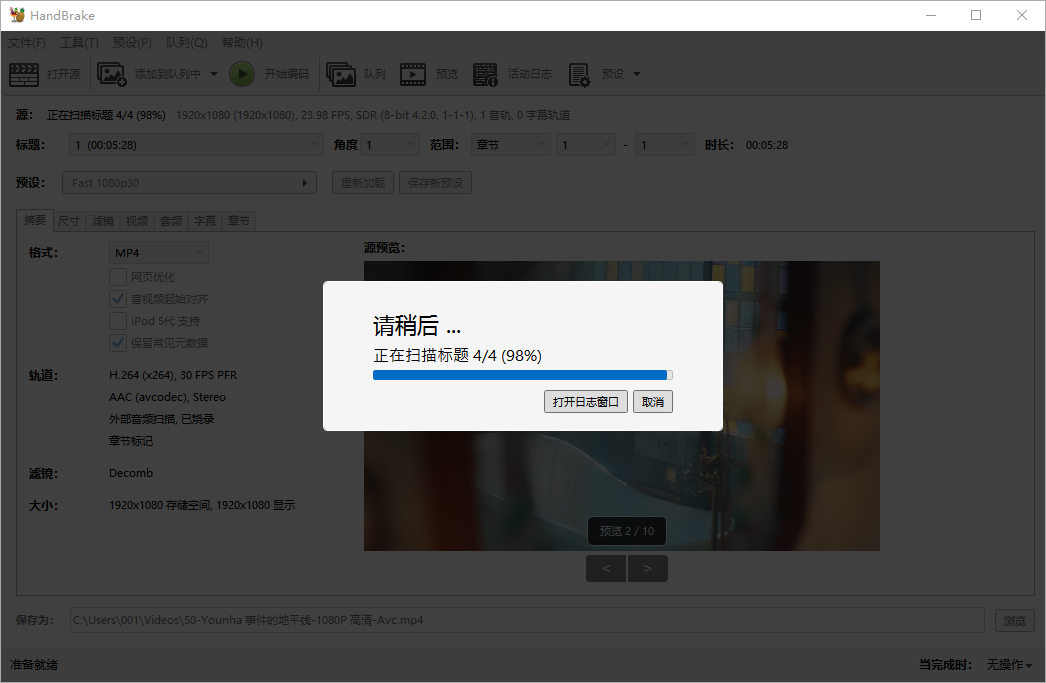Screen dimensions: 1046x683
Task: Show the previous preview image
Action: point(606,568)
